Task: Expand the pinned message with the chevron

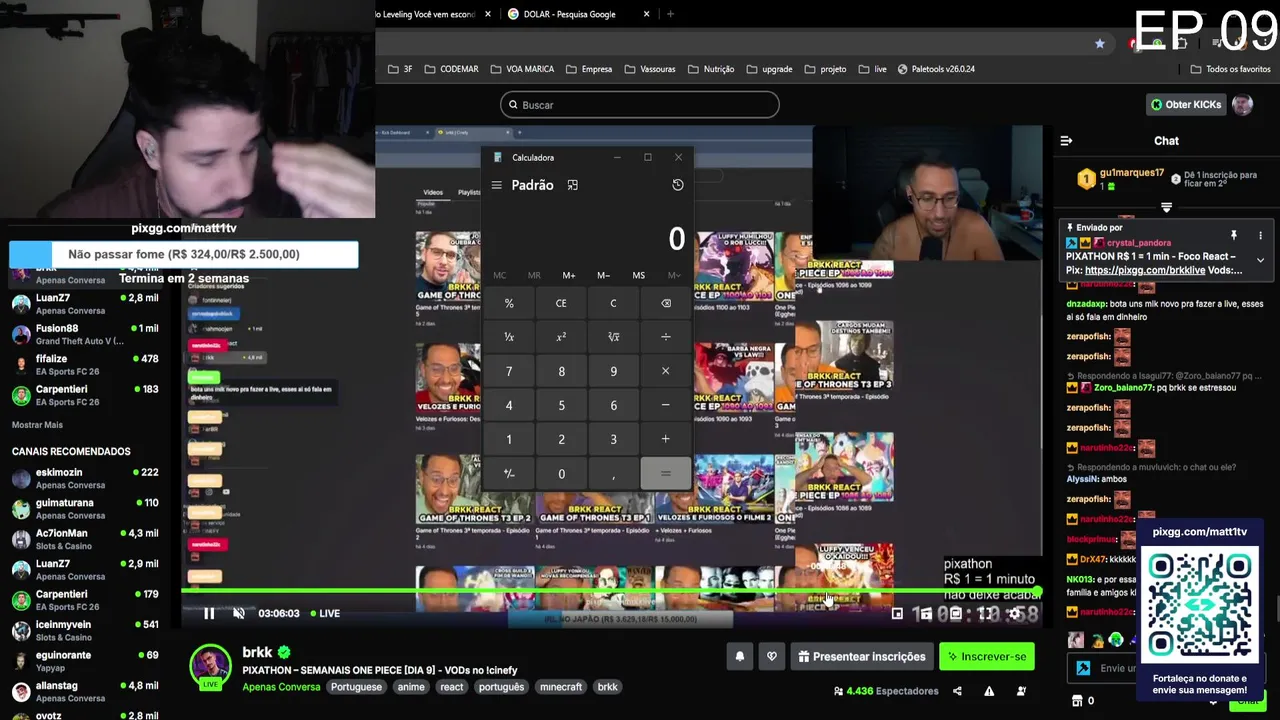Action: point(1260,260)
